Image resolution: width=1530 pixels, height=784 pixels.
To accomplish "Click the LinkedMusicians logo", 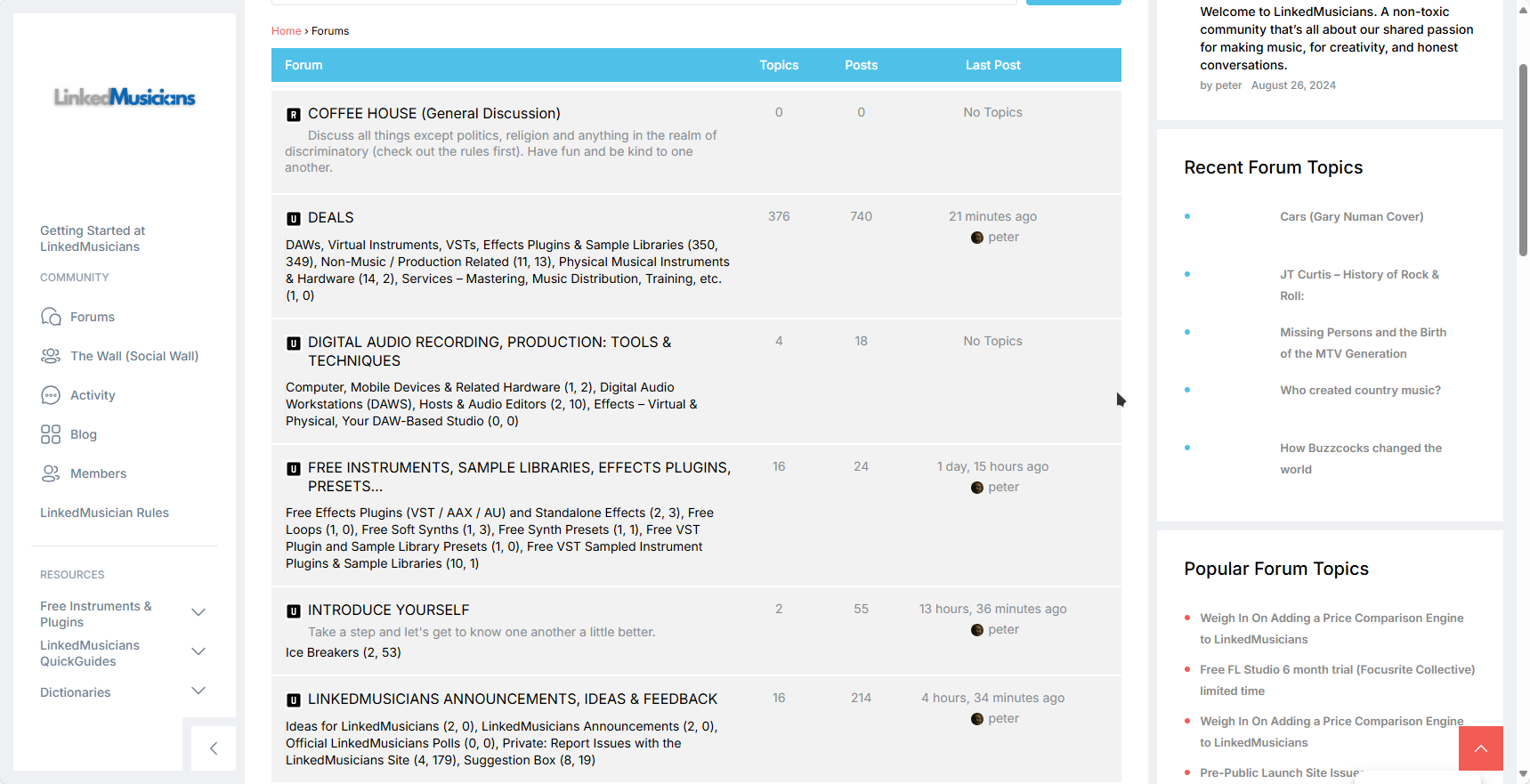I will (125, 97).
